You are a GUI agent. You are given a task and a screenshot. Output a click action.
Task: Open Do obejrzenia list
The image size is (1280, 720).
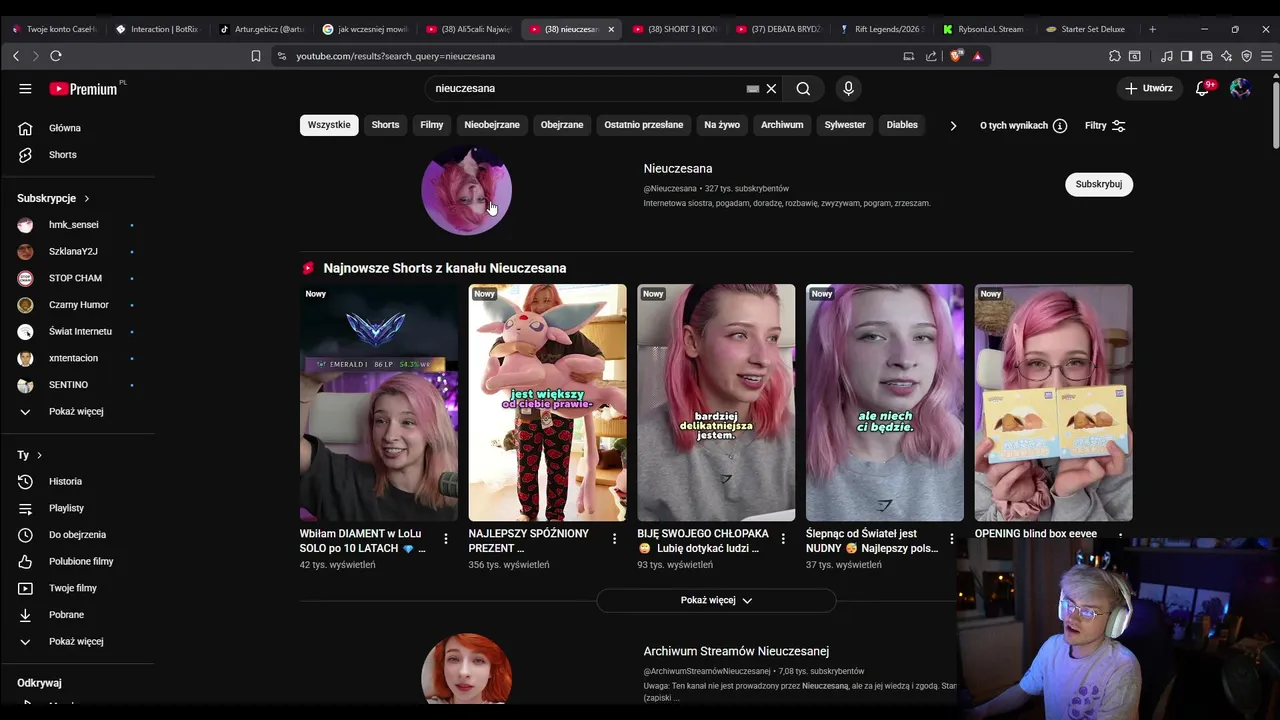point(77,535)
